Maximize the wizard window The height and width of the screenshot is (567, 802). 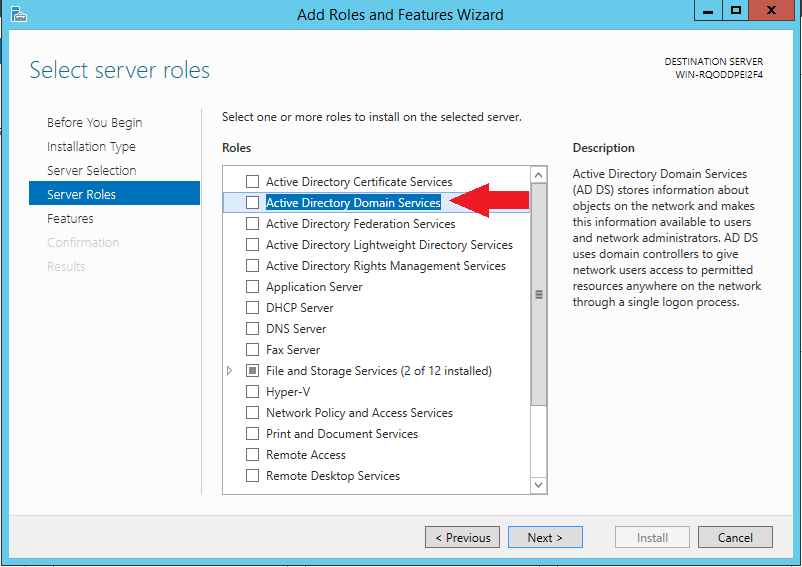pos(736,11)
